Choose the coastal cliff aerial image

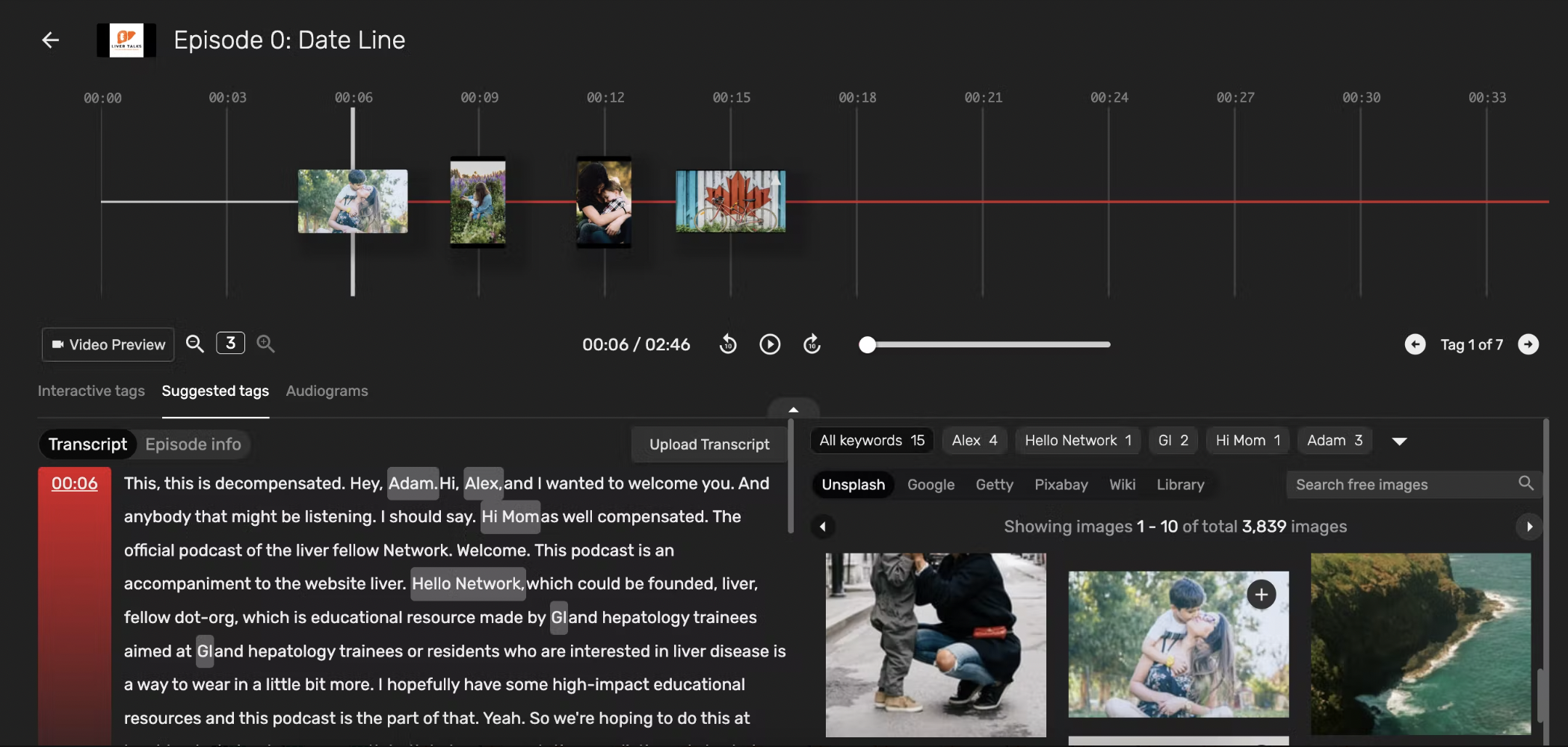[1421, 644]
